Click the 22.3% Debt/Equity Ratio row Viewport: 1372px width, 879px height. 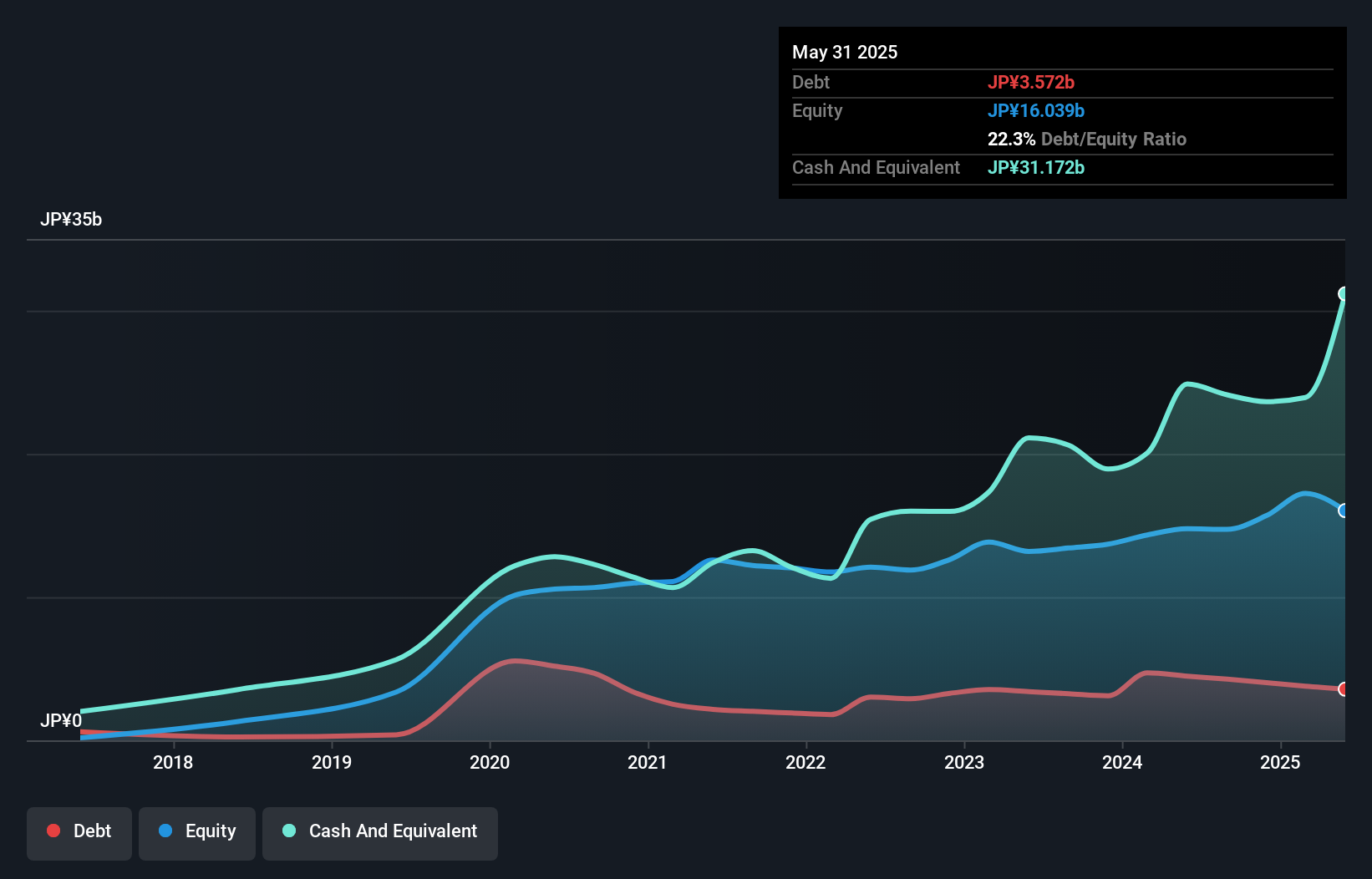(1087, 139)
